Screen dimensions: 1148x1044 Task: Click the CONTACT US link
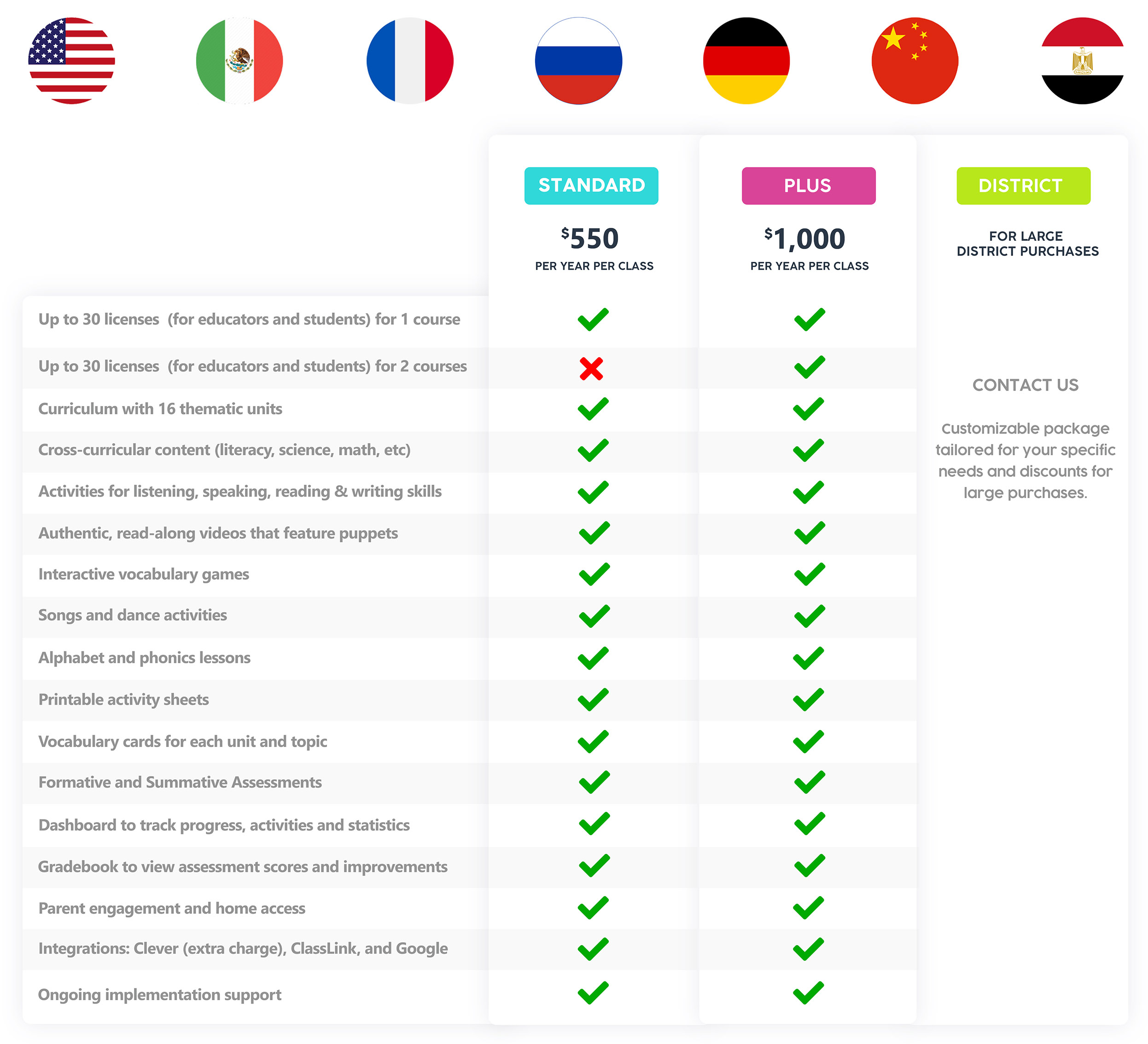pyautogui.click(x=1025, y=385)
